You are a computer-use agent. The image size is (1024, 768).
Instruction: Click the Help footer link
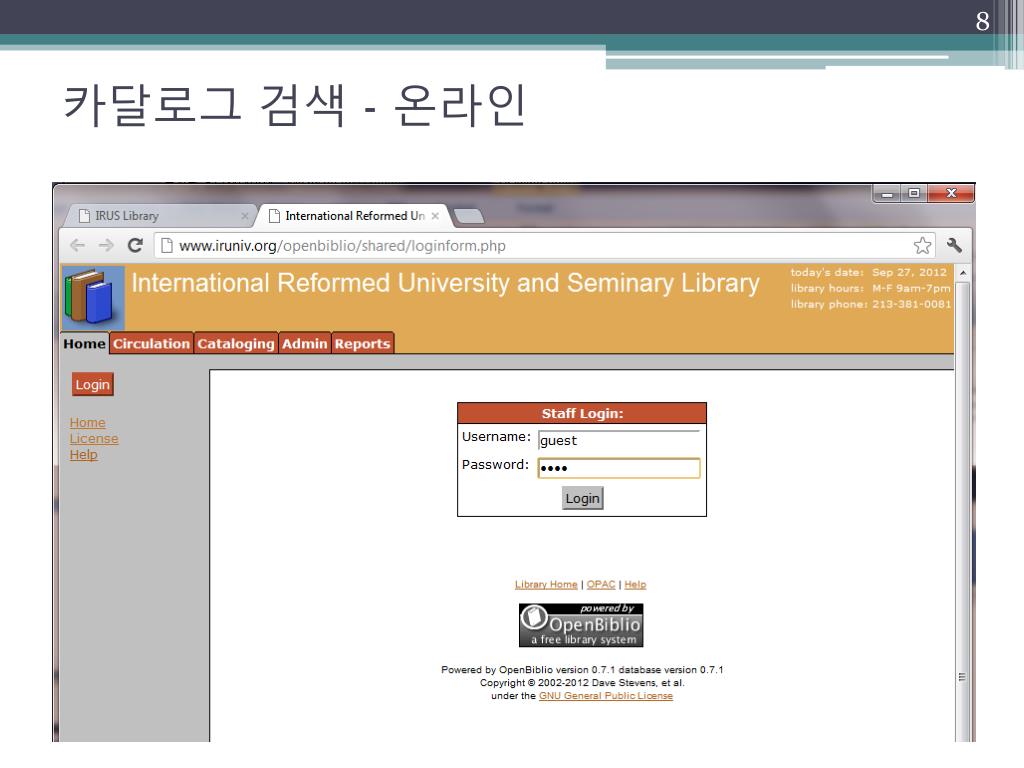point(635,584)
